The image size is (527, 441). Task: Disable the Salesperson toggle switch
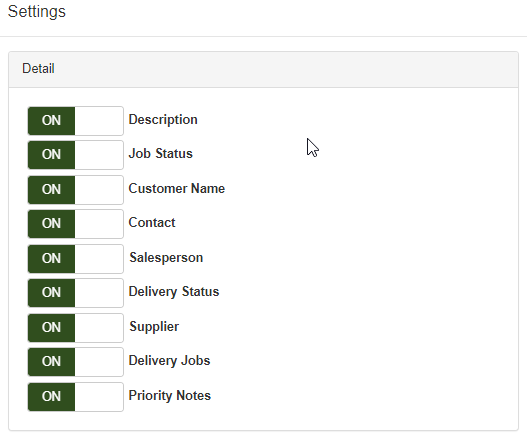(x=76, y=259)
